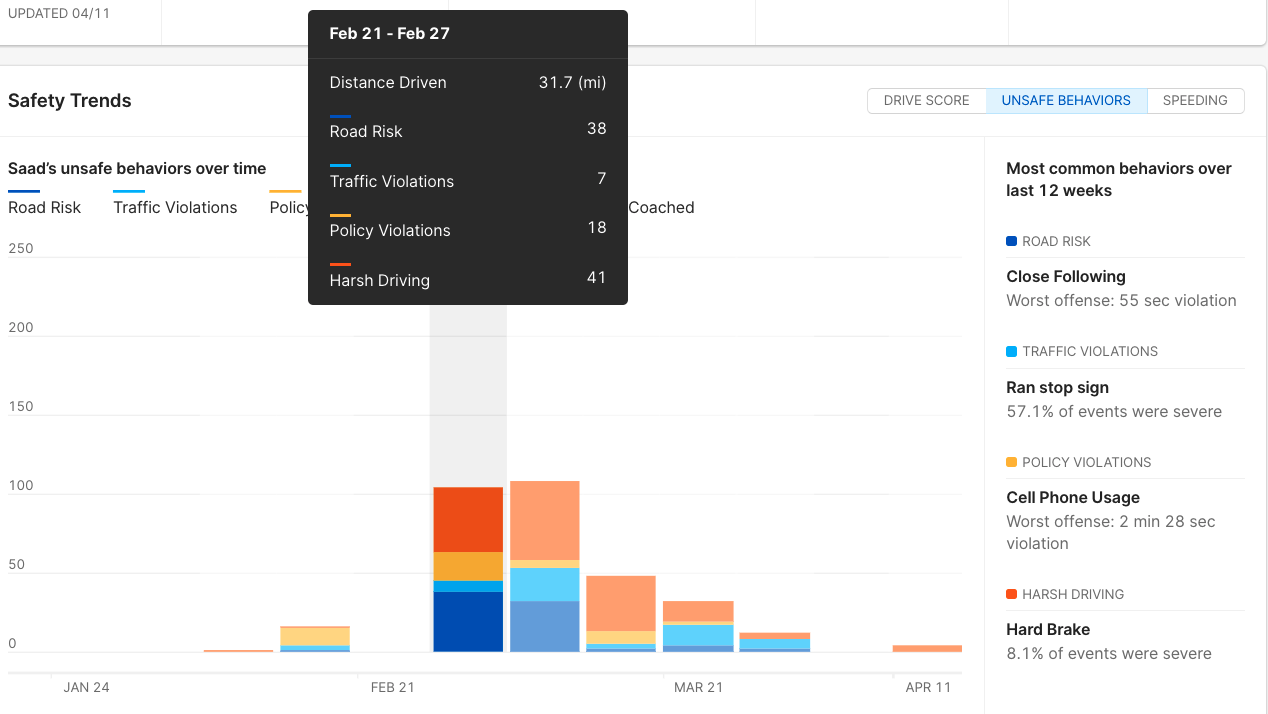Image resolution: width=1268 pixels, height=714 pixels.
Task: Click the light blue TRAFFIC VIOLATIONS square
Action: [1011, 352]
